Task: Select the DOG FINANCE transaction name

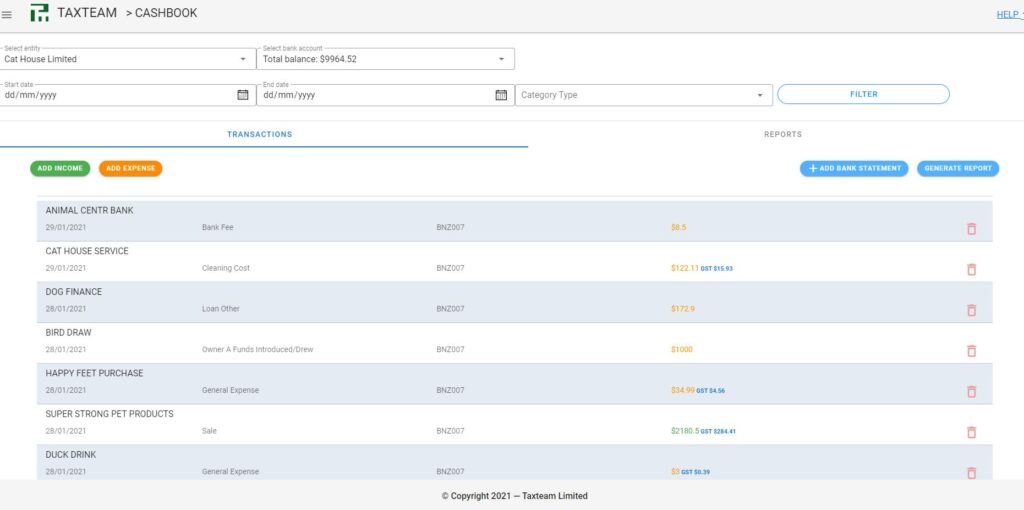Action: [x=74, y=292]
